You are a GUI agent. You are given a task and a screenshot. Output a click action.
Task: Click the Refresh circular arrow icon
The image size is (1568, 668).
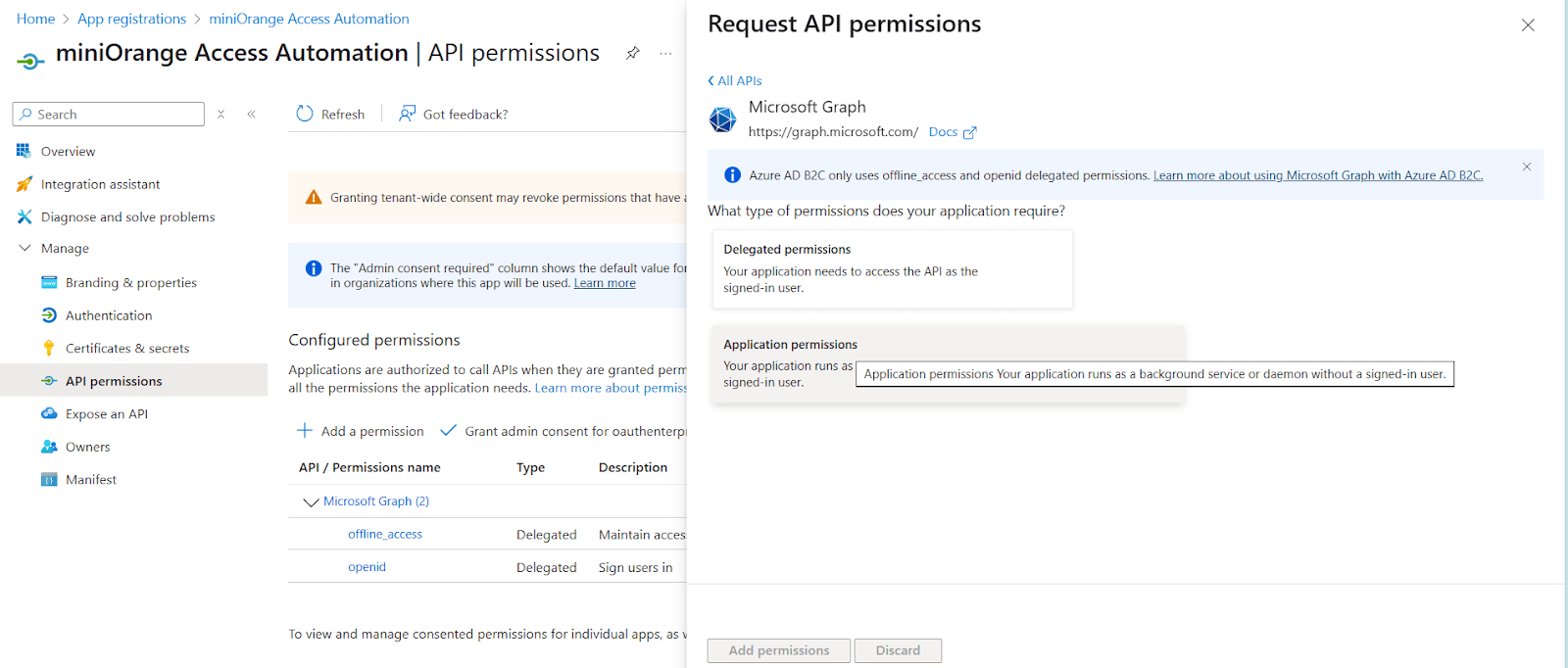(305, 114)
